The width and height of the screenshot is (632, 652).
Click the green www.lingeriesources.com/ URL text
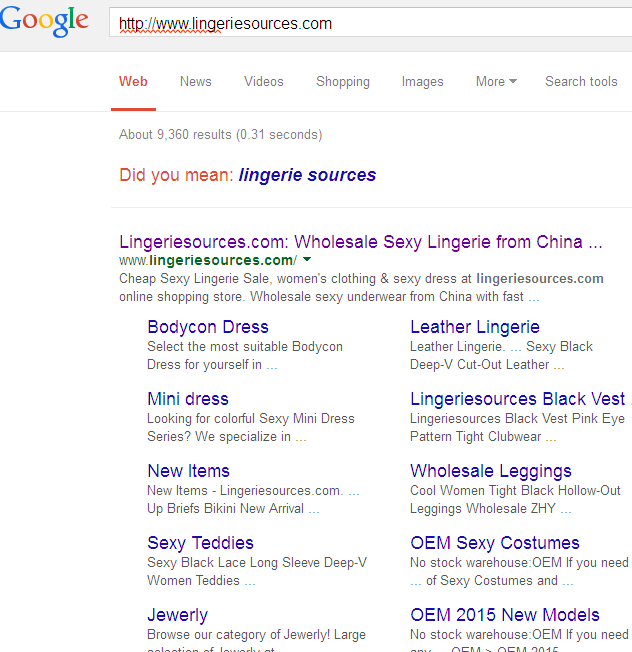click(208, 260)
